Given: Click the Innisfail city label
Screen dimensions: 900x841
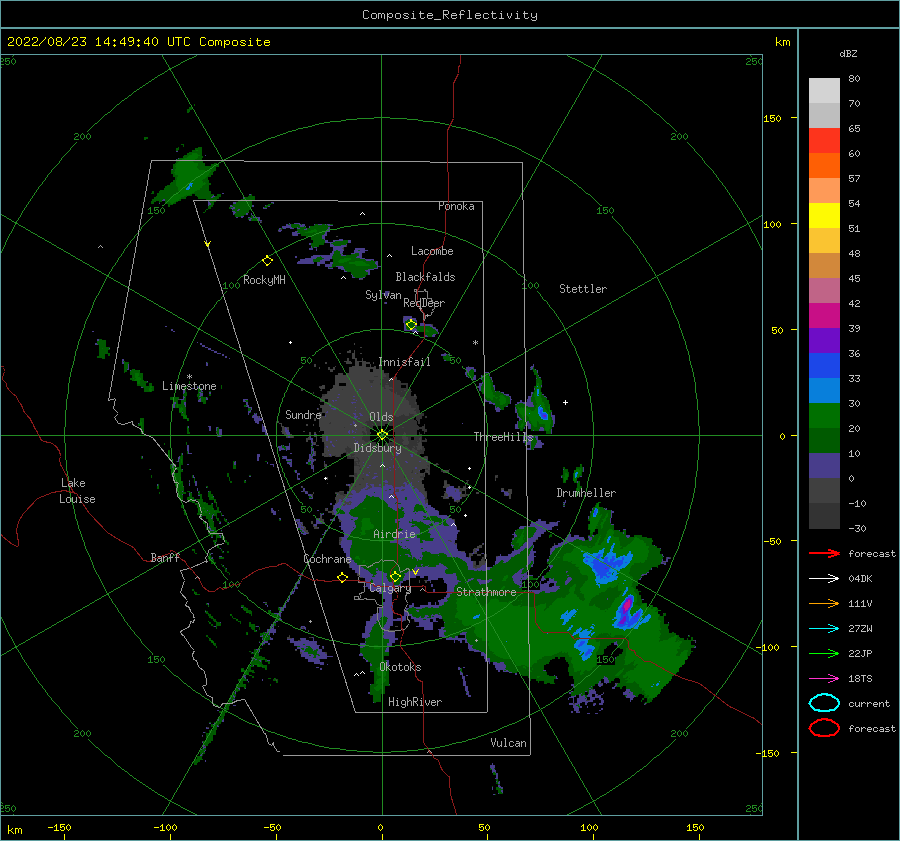Looking at the screenshot, I should click(x=404, y=362).
